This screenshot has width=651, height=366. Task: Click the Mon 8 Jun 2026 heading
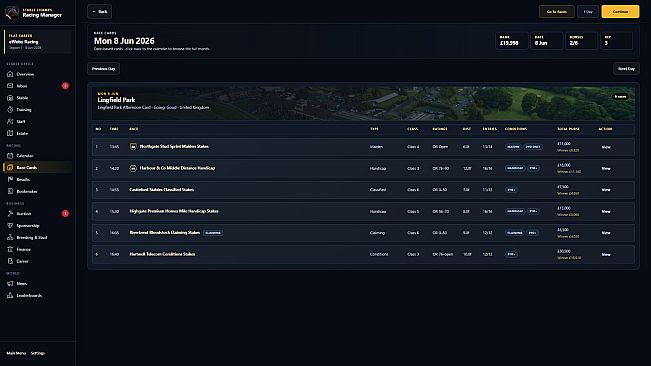click(124, 41)
